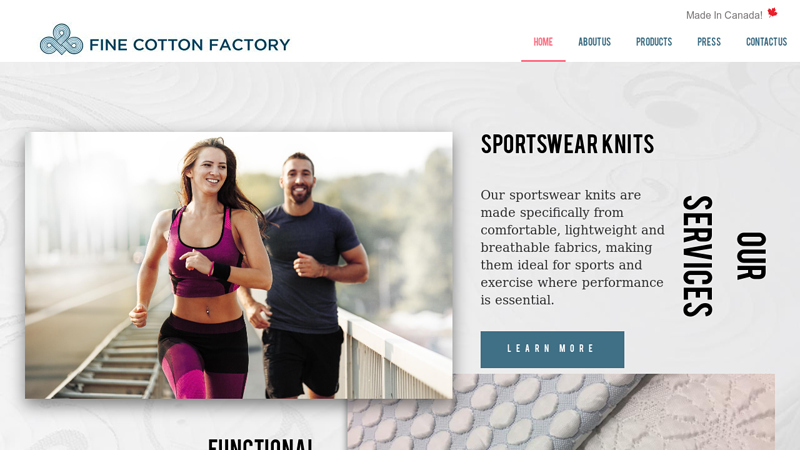Image resolution: width=800 pixels, height=450 pixels.
Task: Click the Fine Cotton Factory brand text
Action: (x=189, y=45)
